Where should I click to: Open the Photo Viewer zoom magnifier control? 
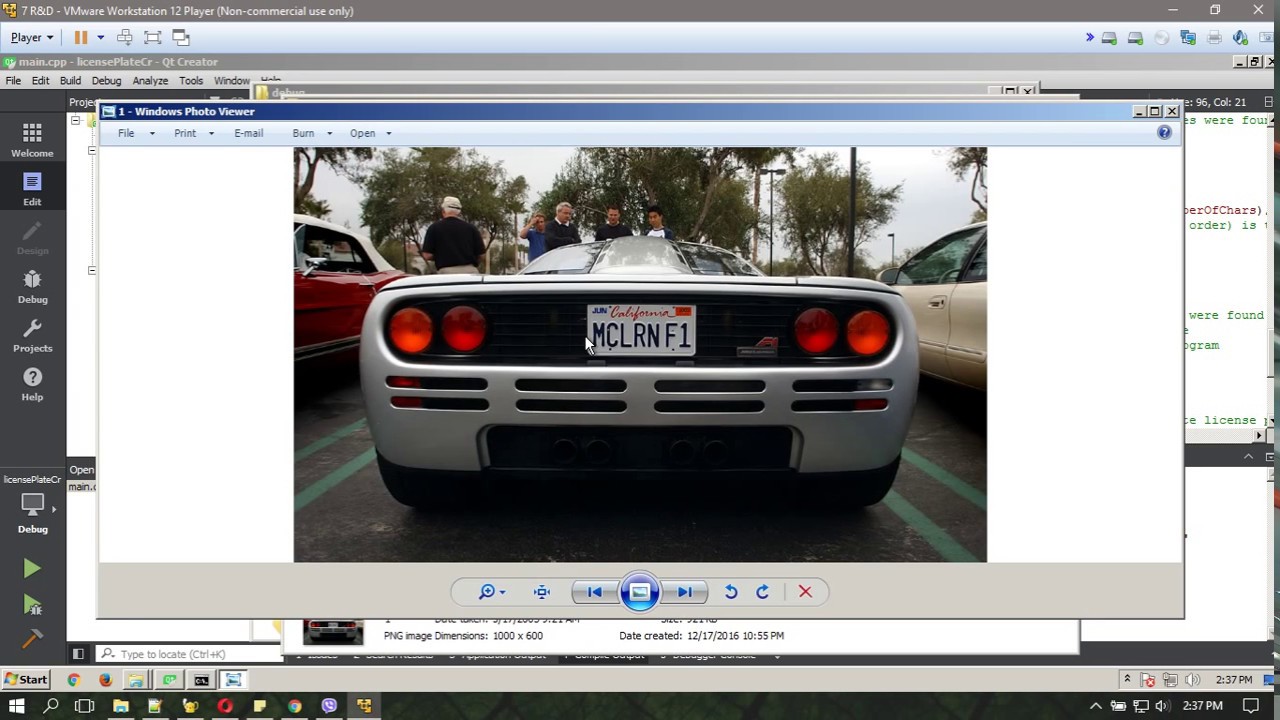tap(491, 592)
